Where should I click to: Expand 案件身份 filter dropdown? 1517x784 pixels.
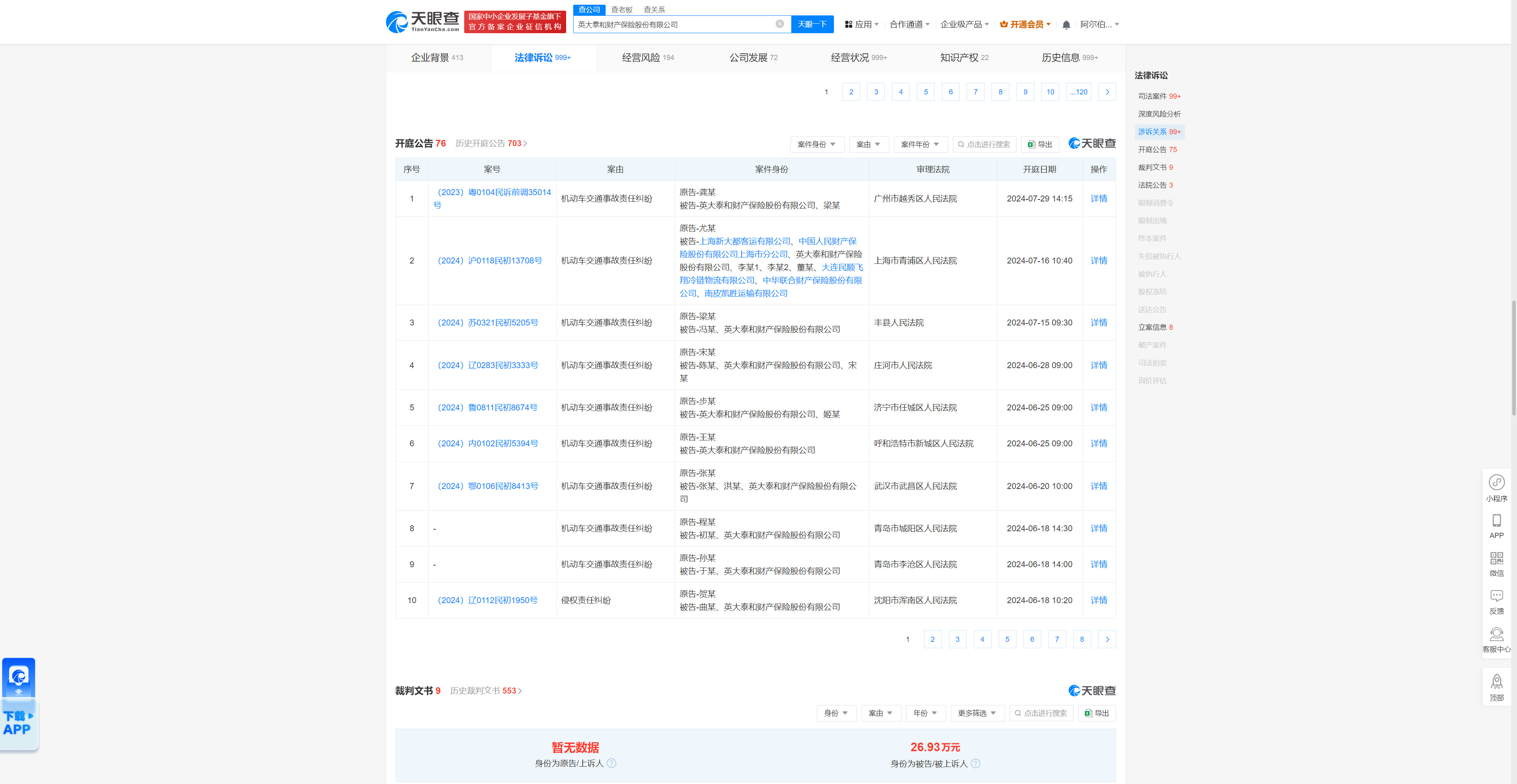tap(817, 144)
